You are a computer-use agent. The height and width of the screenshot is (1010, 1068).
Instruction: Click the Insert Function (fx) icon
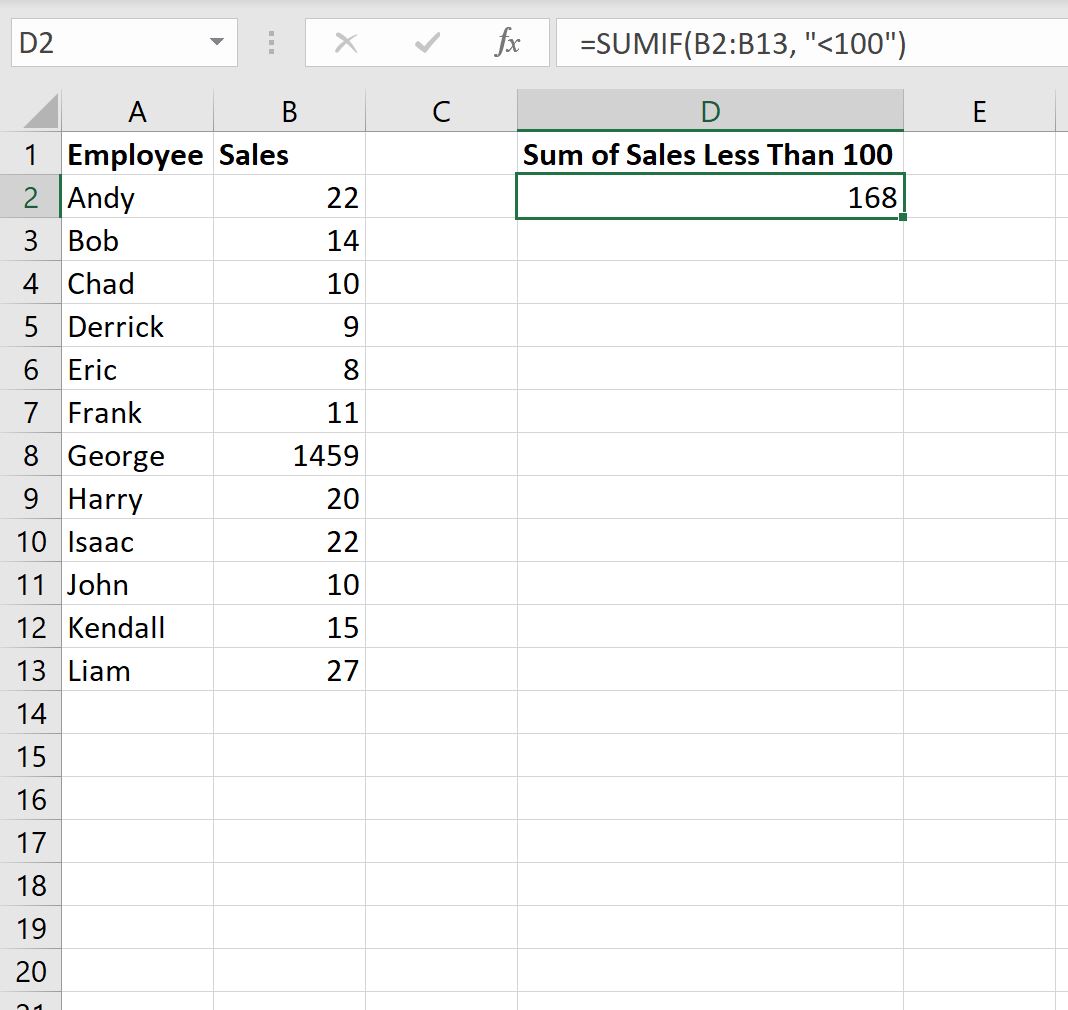pyautogui.click(x=508, y=43)
